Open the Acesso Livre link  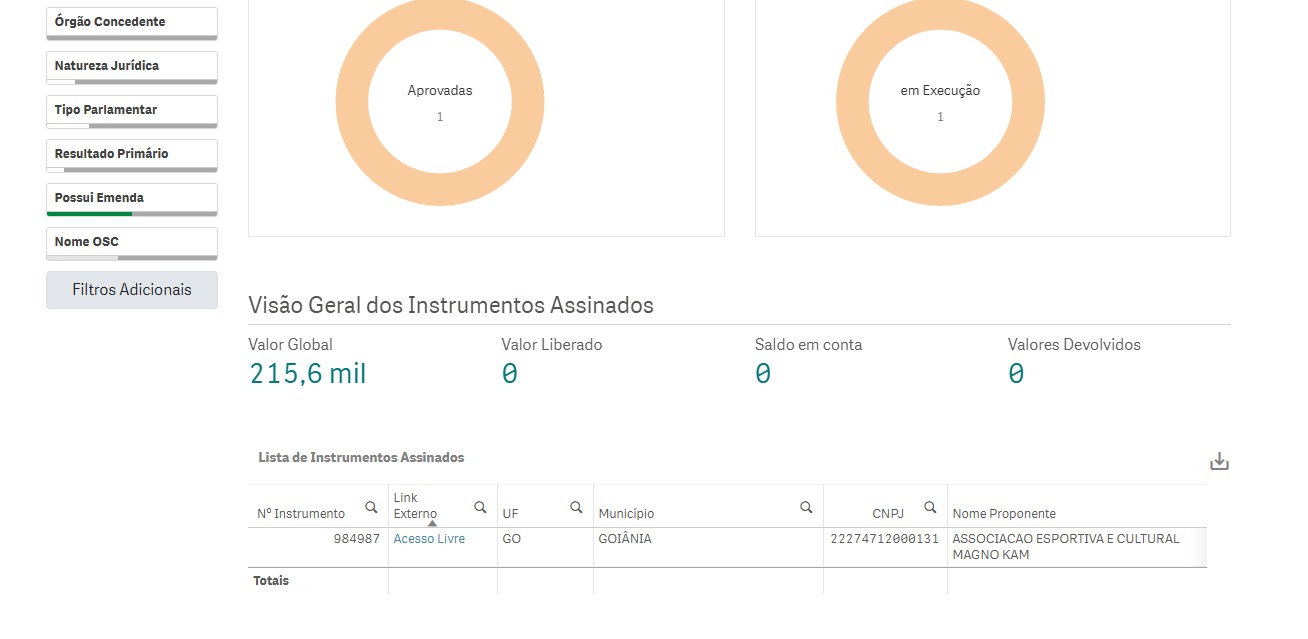(429, 539)
